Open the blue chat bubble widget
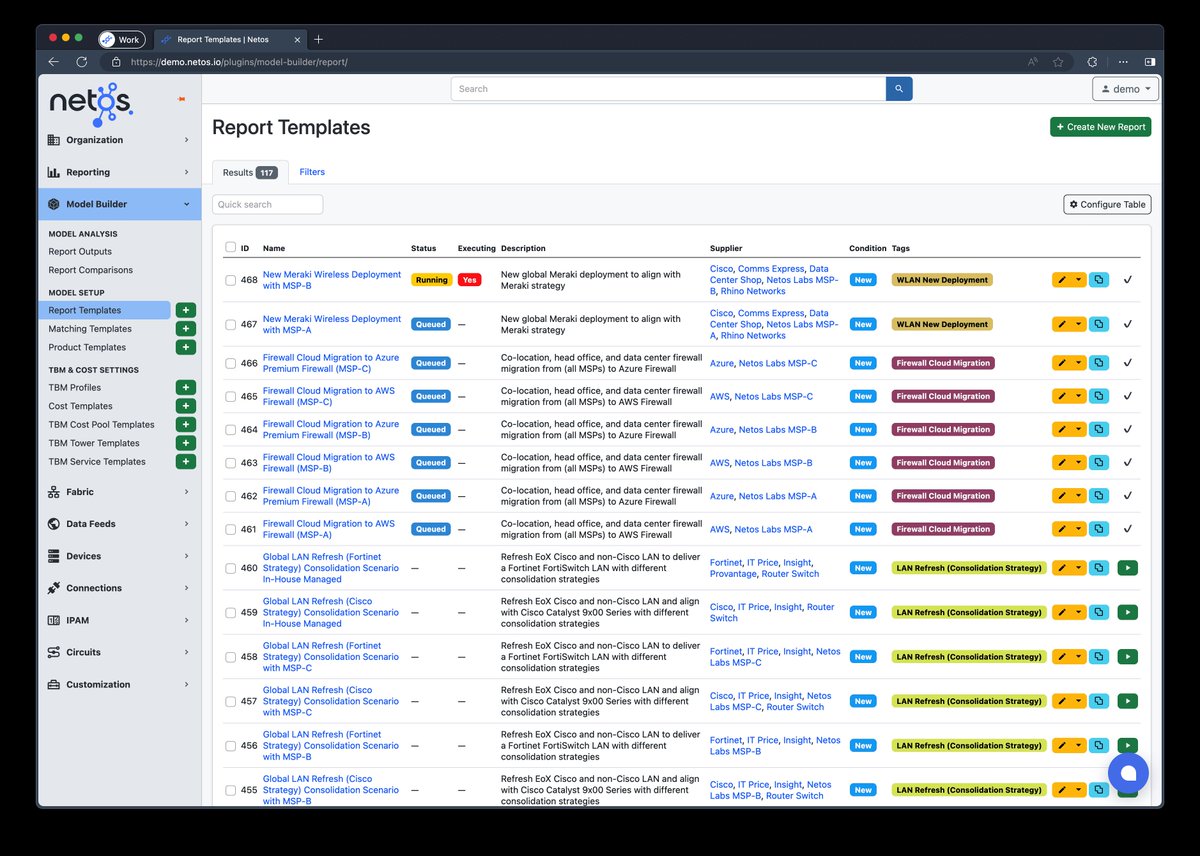This screenshot has width=1200, height=856. (1128, 772)
